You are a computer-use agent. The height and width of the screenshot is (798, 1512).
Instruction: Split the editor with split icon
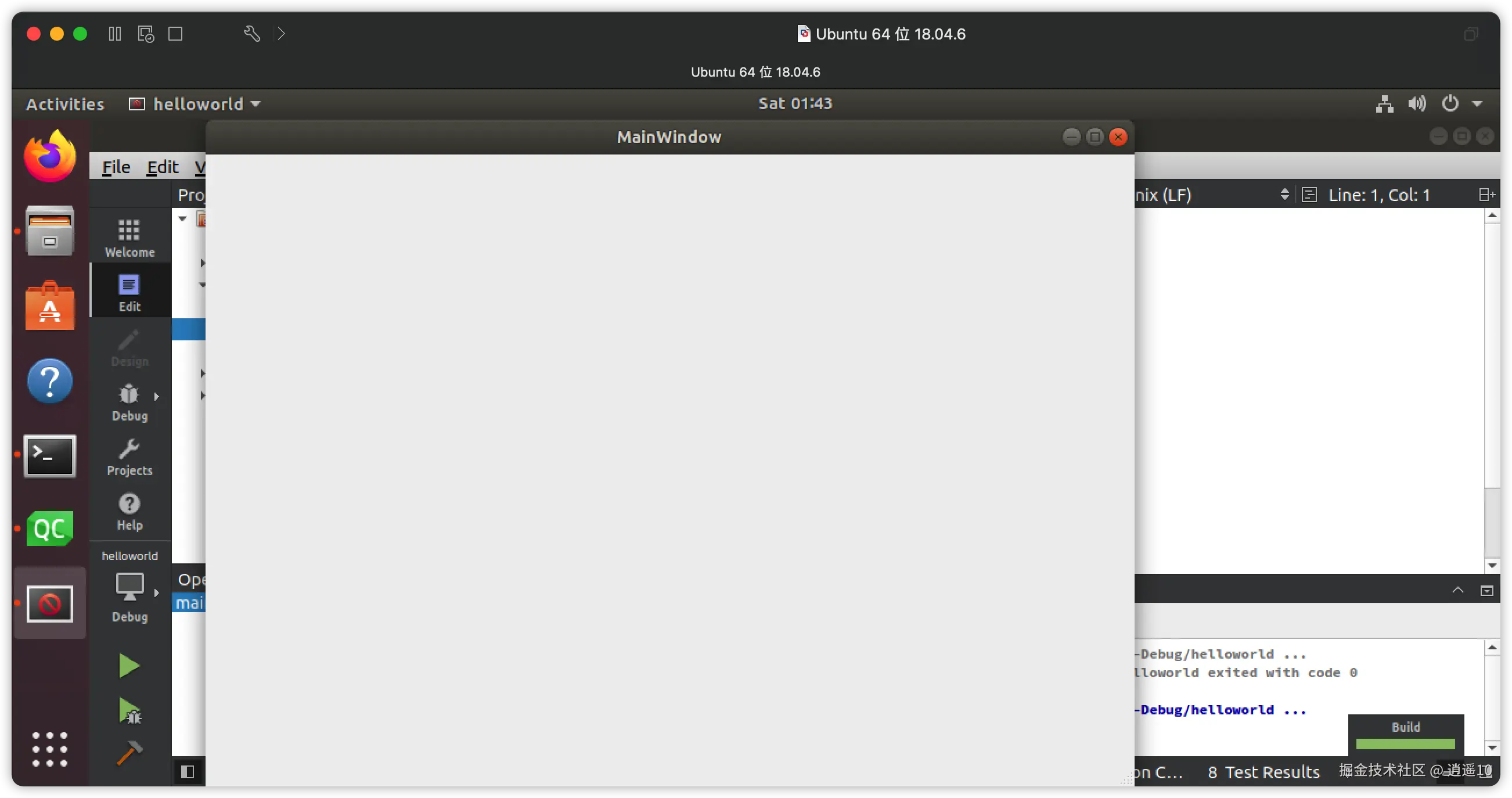1486,195
